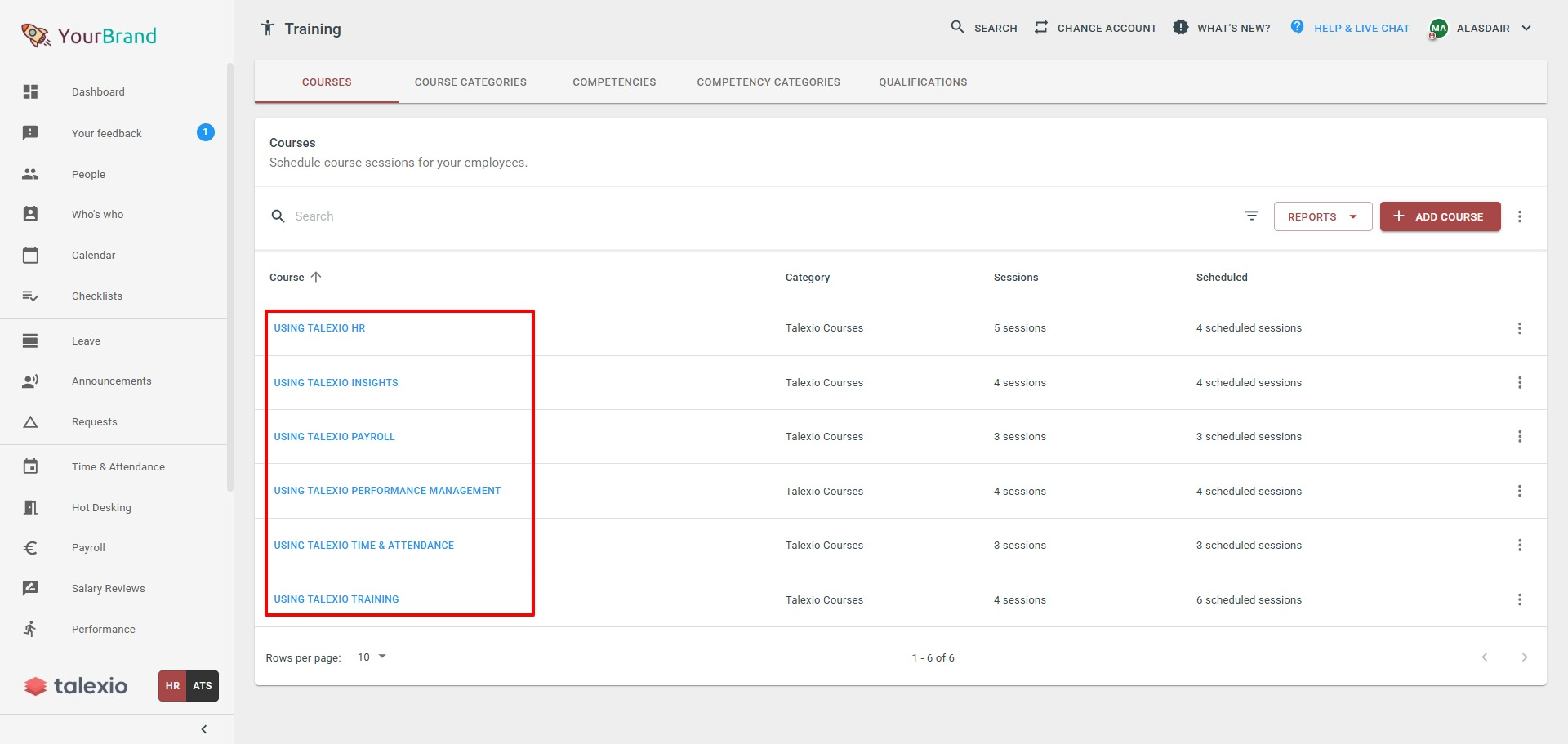Viewport: 1568px width, 744px height.
Task: Open Who's who contact card icon
Action: (30, 214)
